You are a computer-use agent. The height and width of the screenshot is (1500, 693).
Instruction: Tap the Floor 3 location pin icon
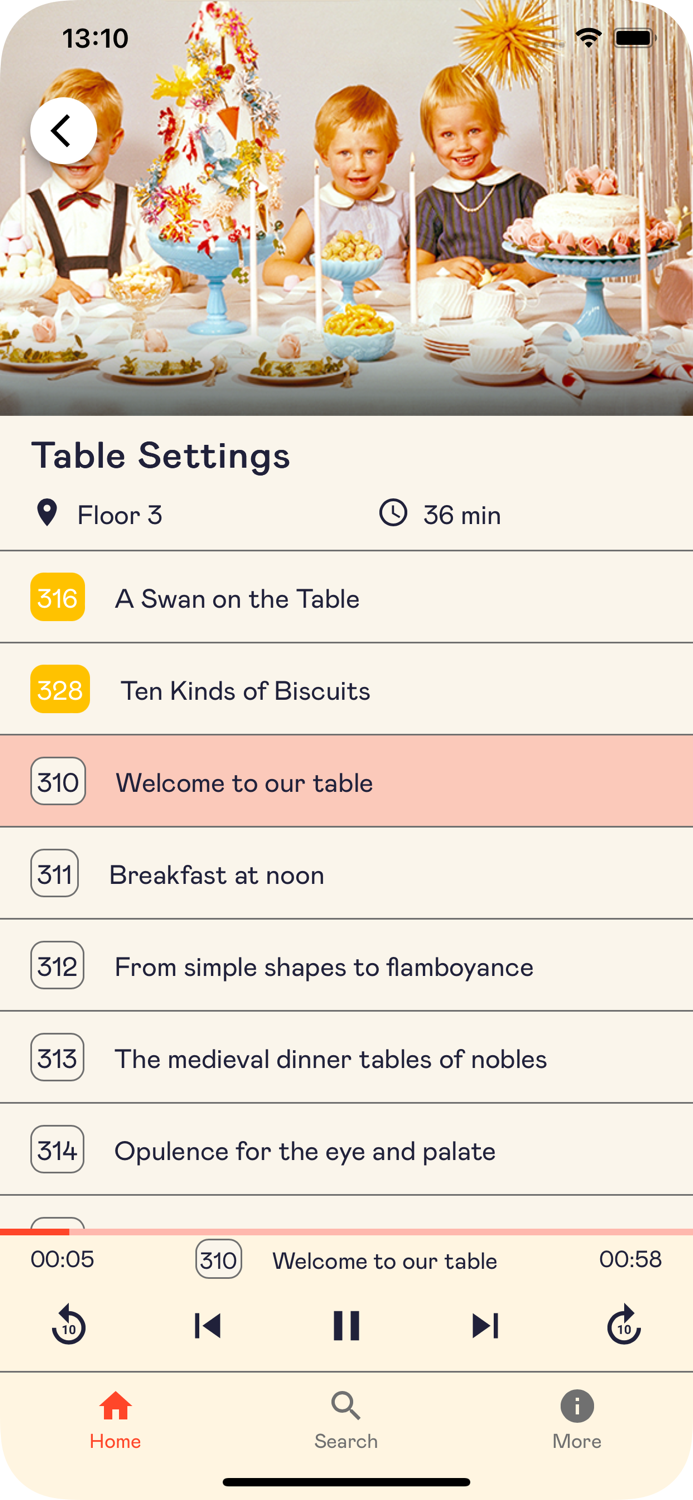coord(46,513)
